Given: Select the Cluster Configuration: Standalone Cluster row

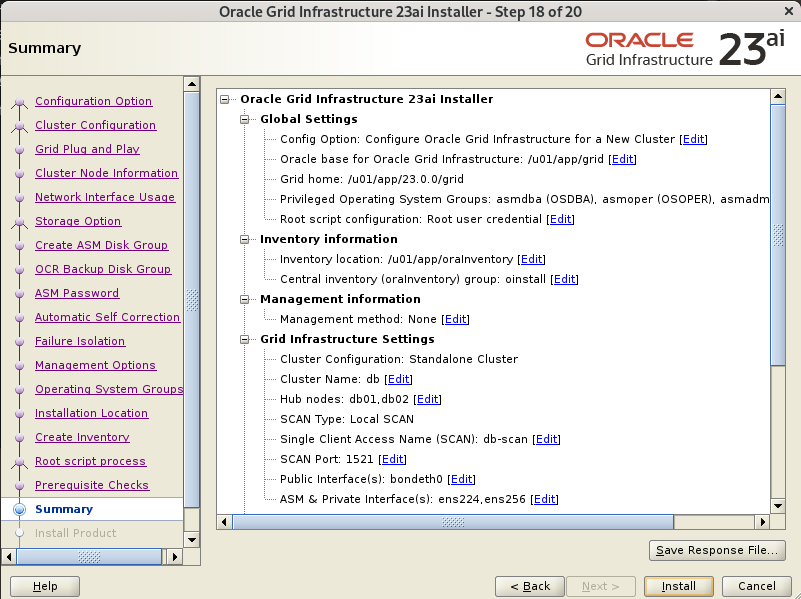Looking at the screenshot, I should pyautogui.click(x=399, y=359).
